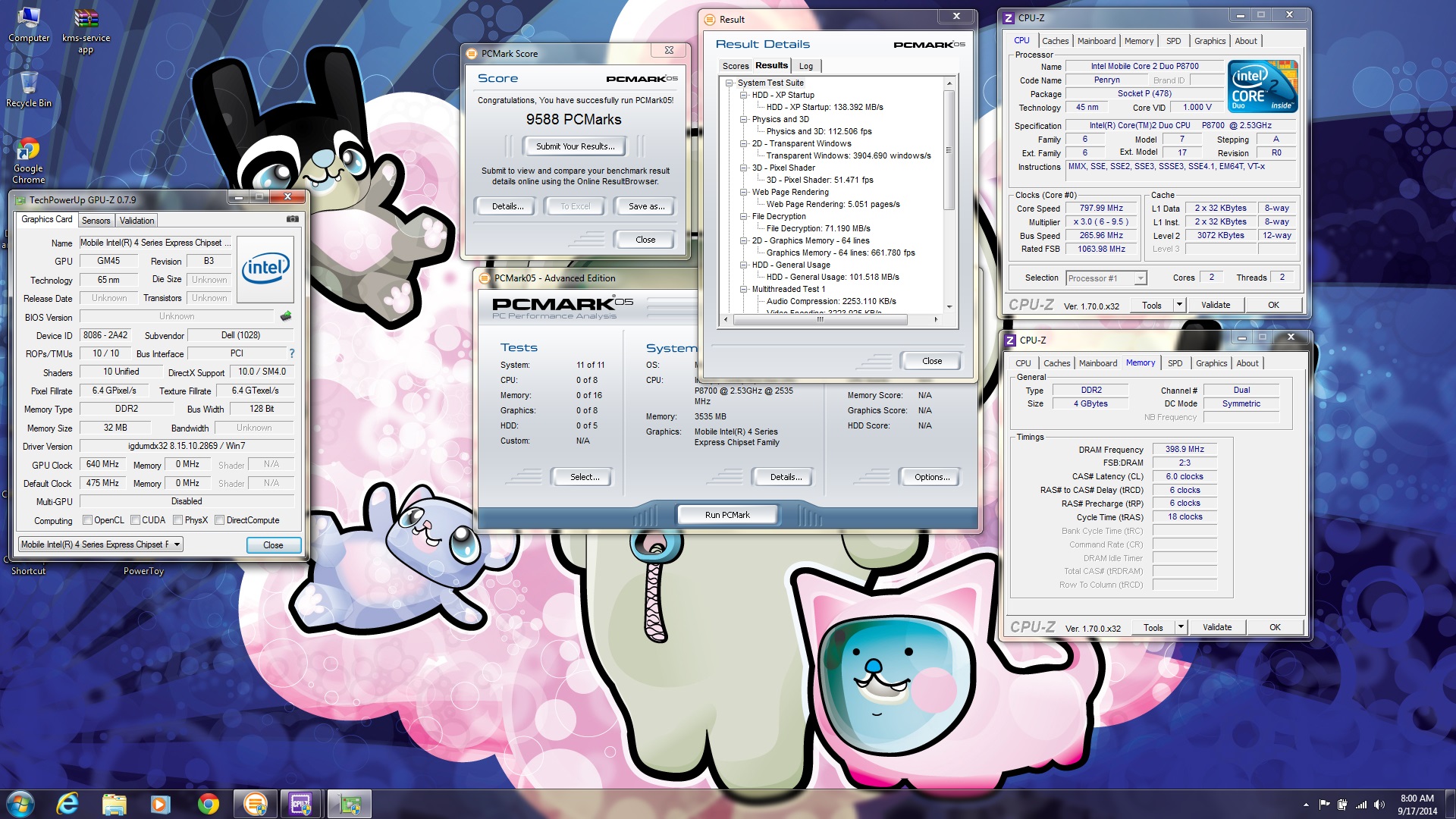Open the kms-service app desktop icon
1456x819 pixels.
click(x=86, y=30)
